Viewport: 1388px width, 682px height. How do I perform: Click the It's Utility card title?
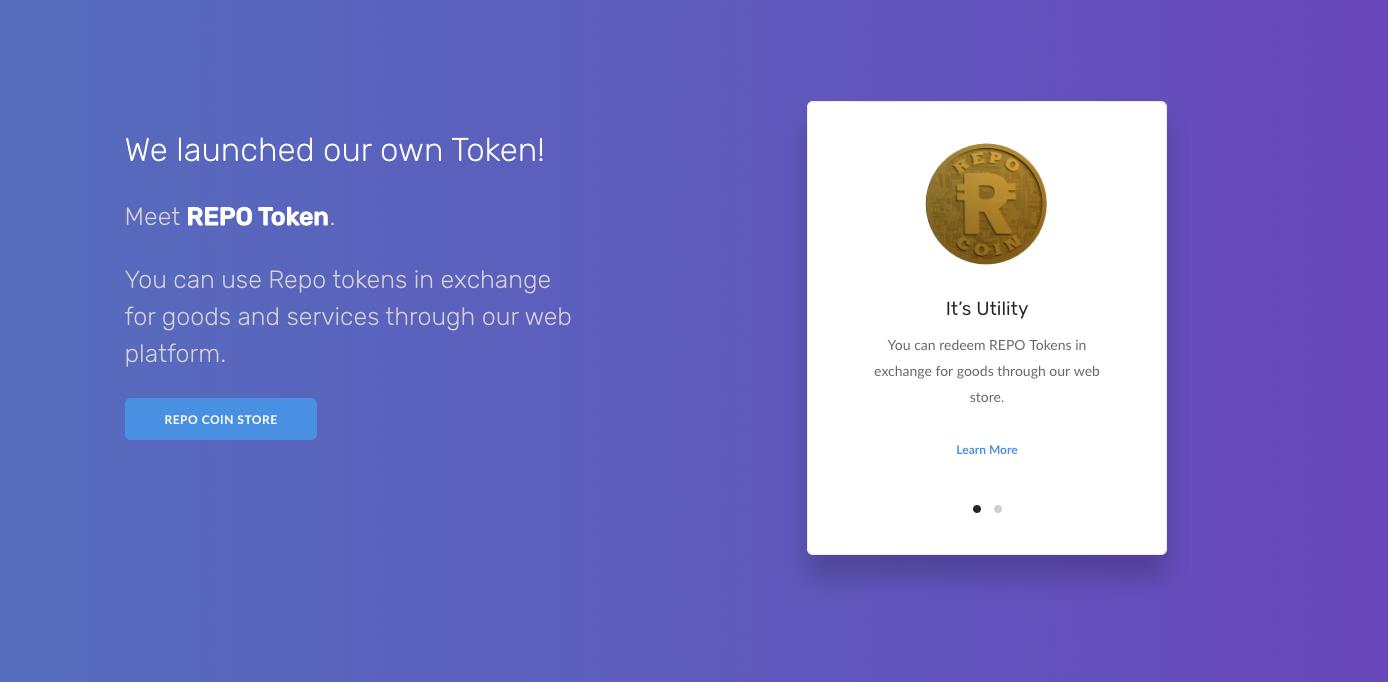coord(986,309)
